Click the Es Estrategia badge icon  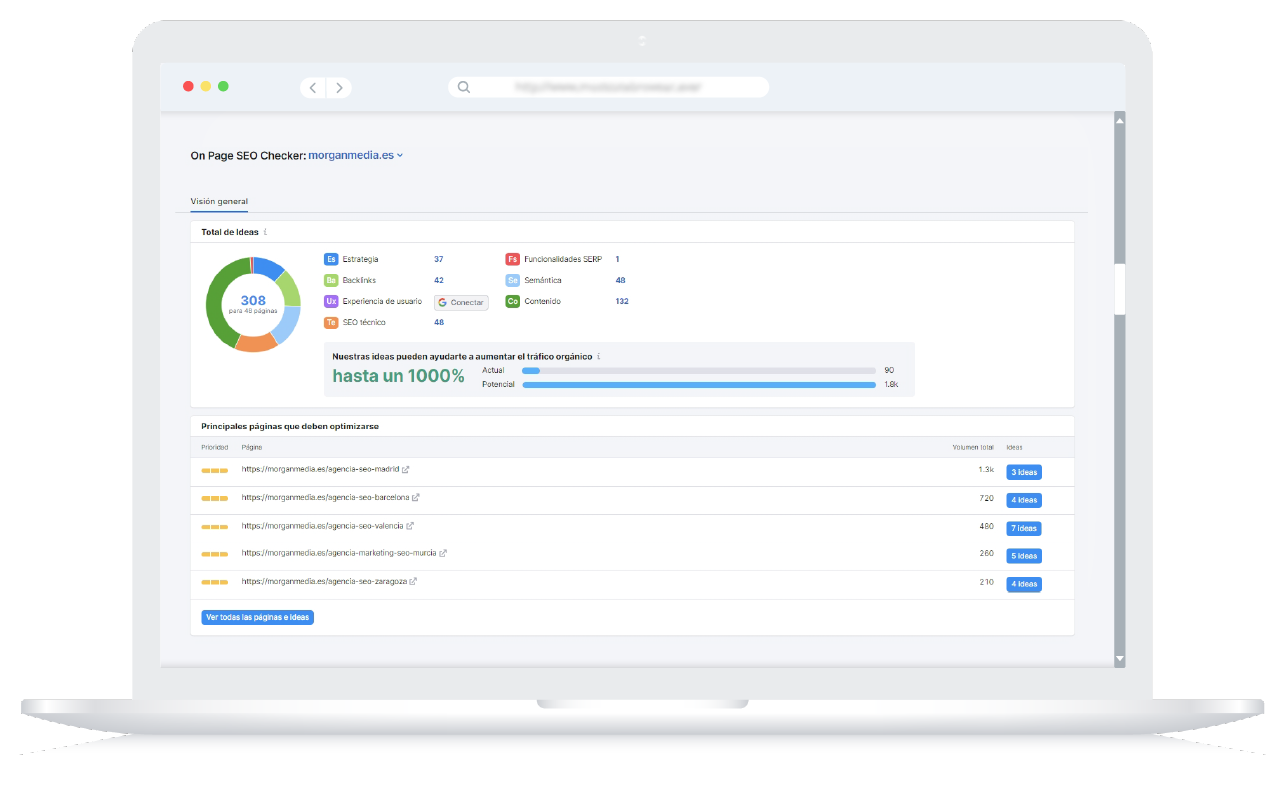(x=331, y=259)
